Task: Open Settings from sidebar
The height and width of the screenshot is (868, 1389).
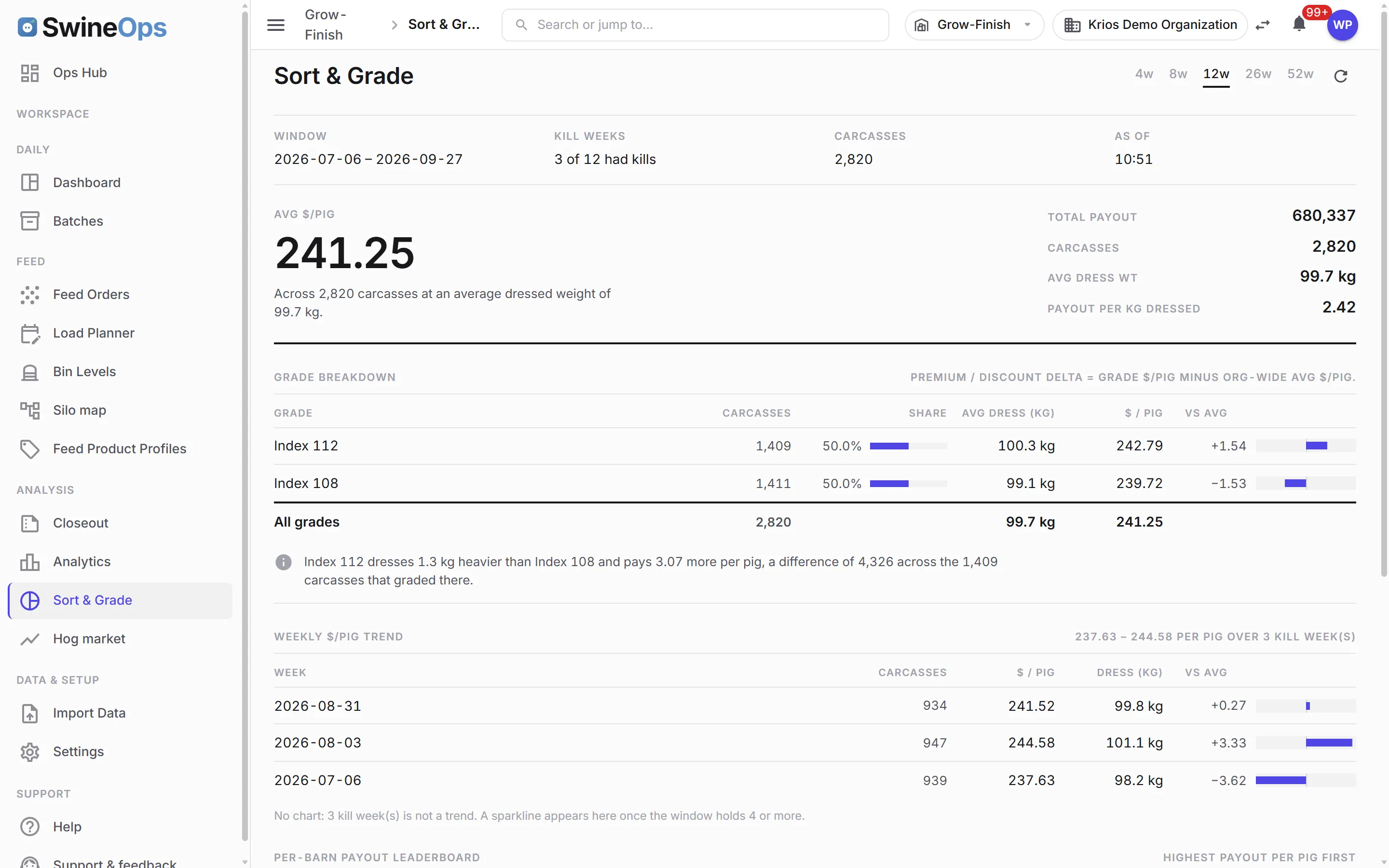Action: point(120,751)
